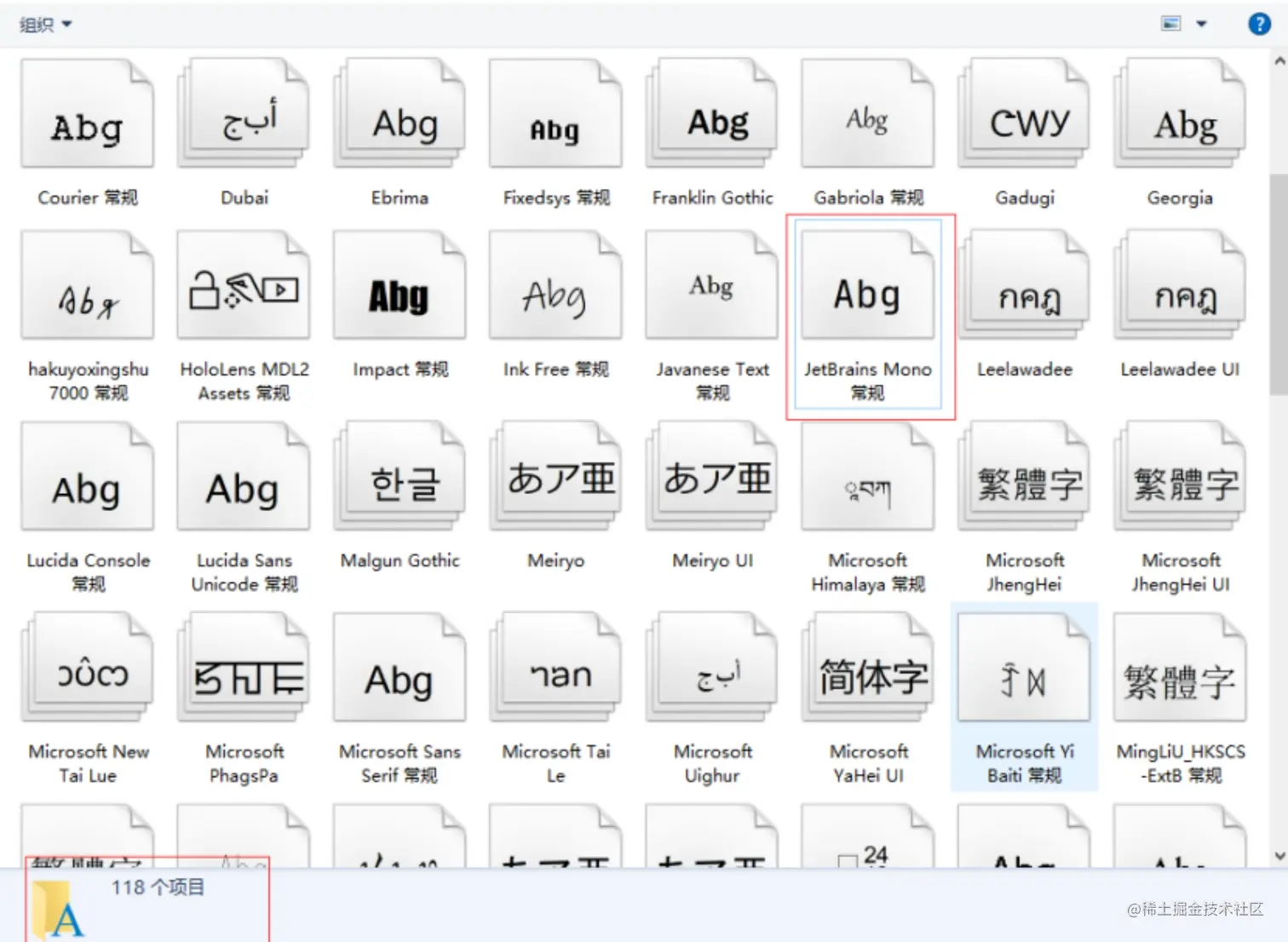The width and height of the screenshot is (1288, 942).
Task: Open help with the question mark icon
Action: (1259, 24)
